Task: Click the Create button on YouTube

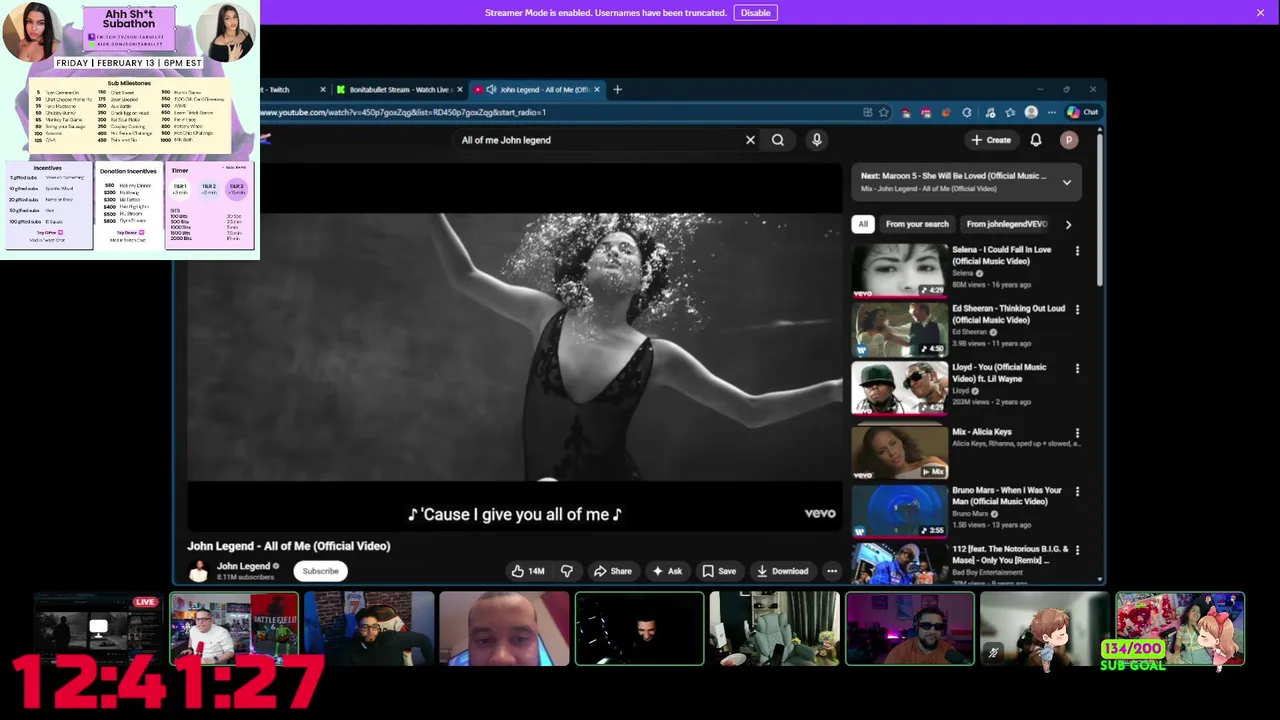Action: coord(991,140)
